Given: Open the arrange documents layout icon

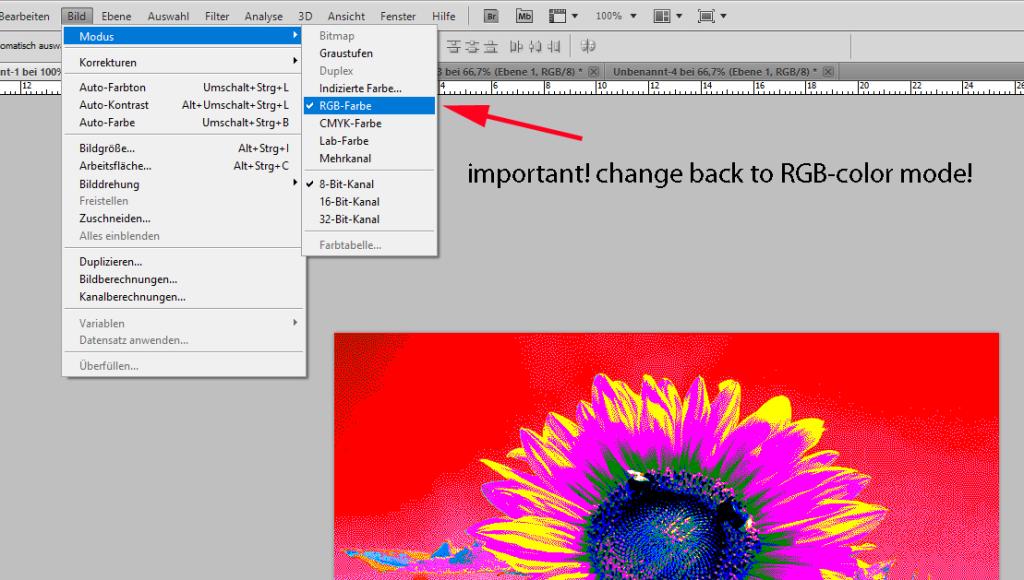Looking at the screenshot, I should (667, 16).
